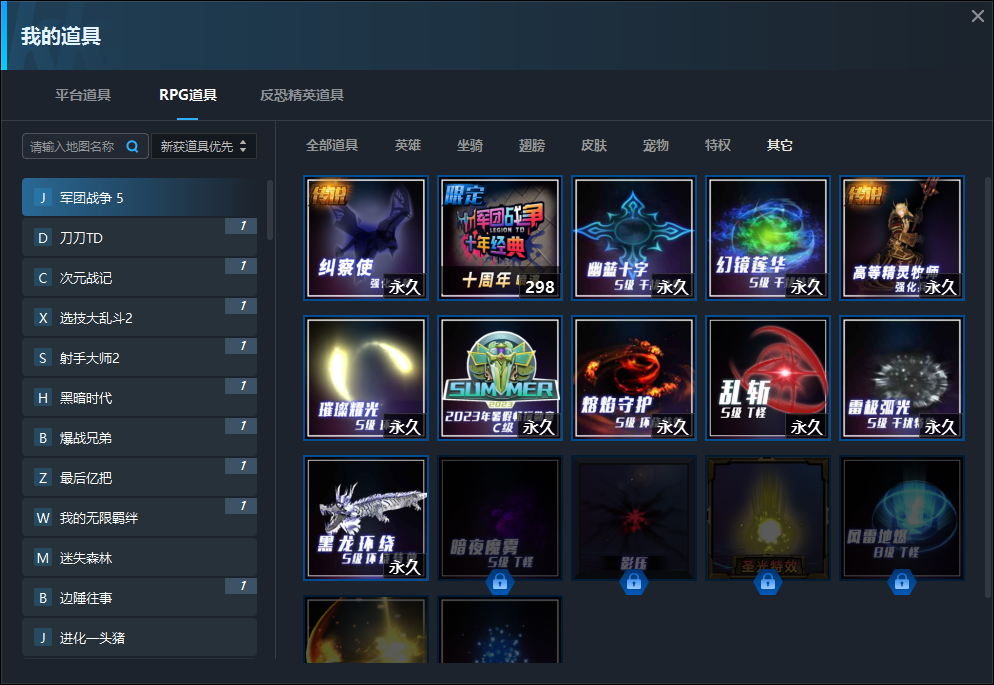Viewport: 994px width, 685px height.
Task: Open the 乱斩 item card
Action: pos(768,378)
